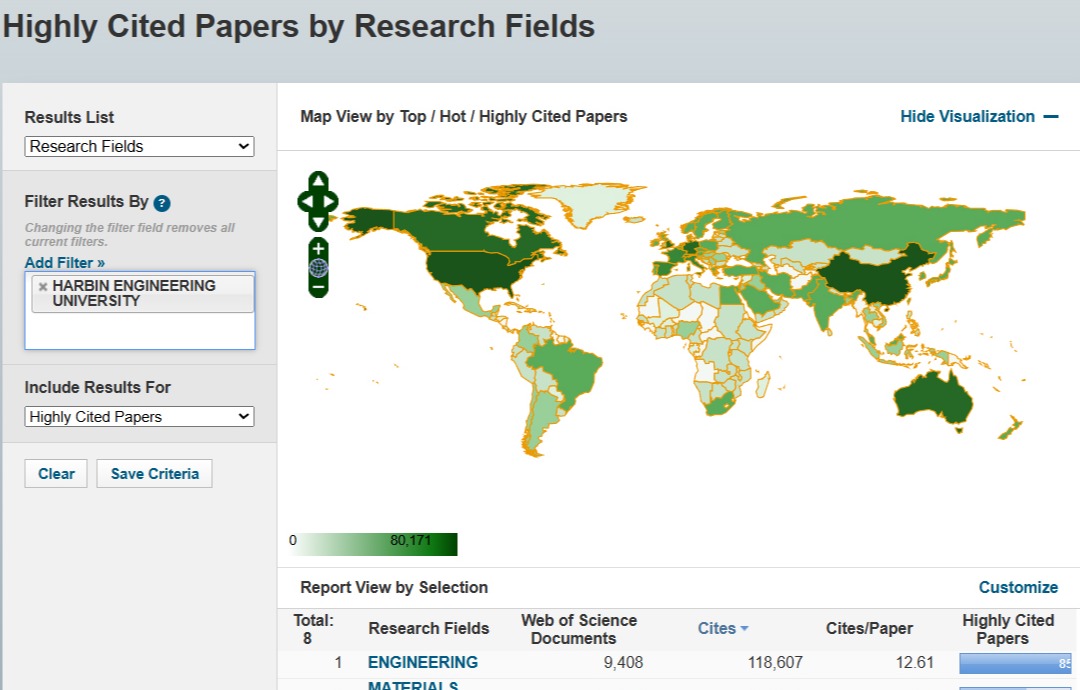This screenshot has height=690, width=1080.
Task: Click the Save Criteria button
Action: tap(154, 474)
